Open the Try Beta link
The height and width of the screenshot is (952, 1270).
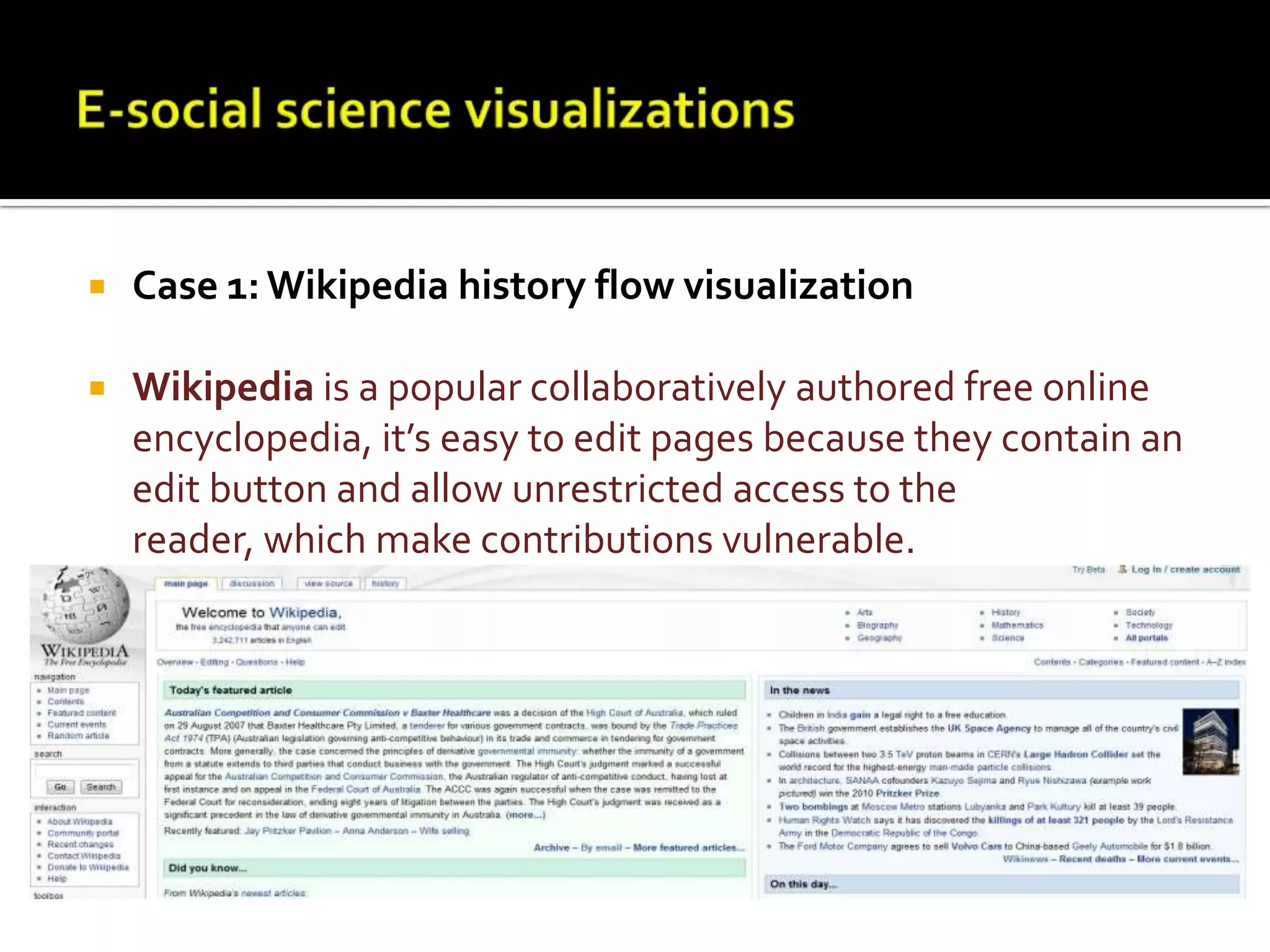coord(1088,569)
